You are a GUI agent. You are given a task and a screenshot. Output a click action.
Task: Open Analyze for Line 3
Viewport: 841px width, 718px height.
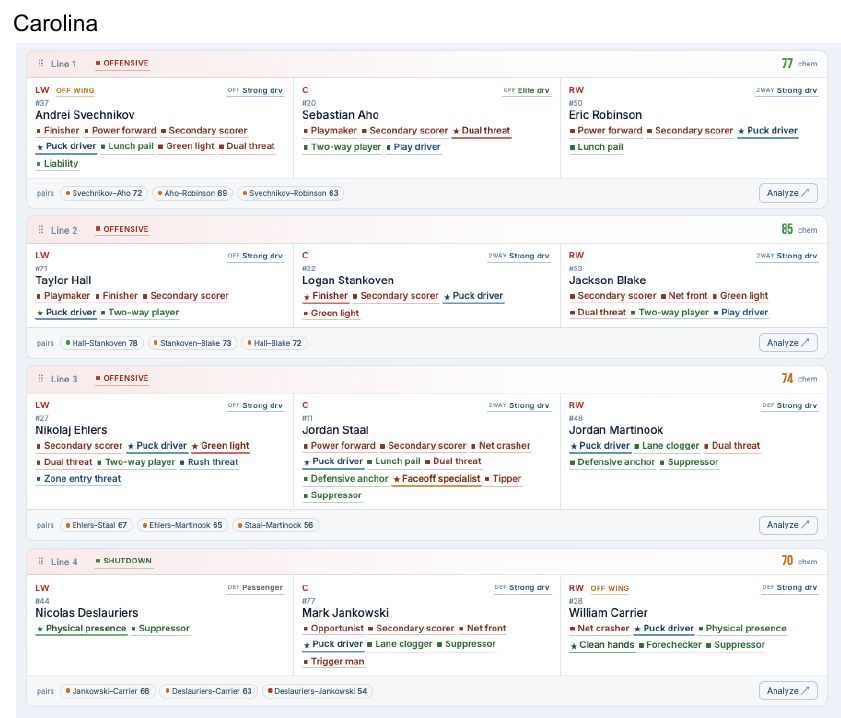[x=788, y=525]
